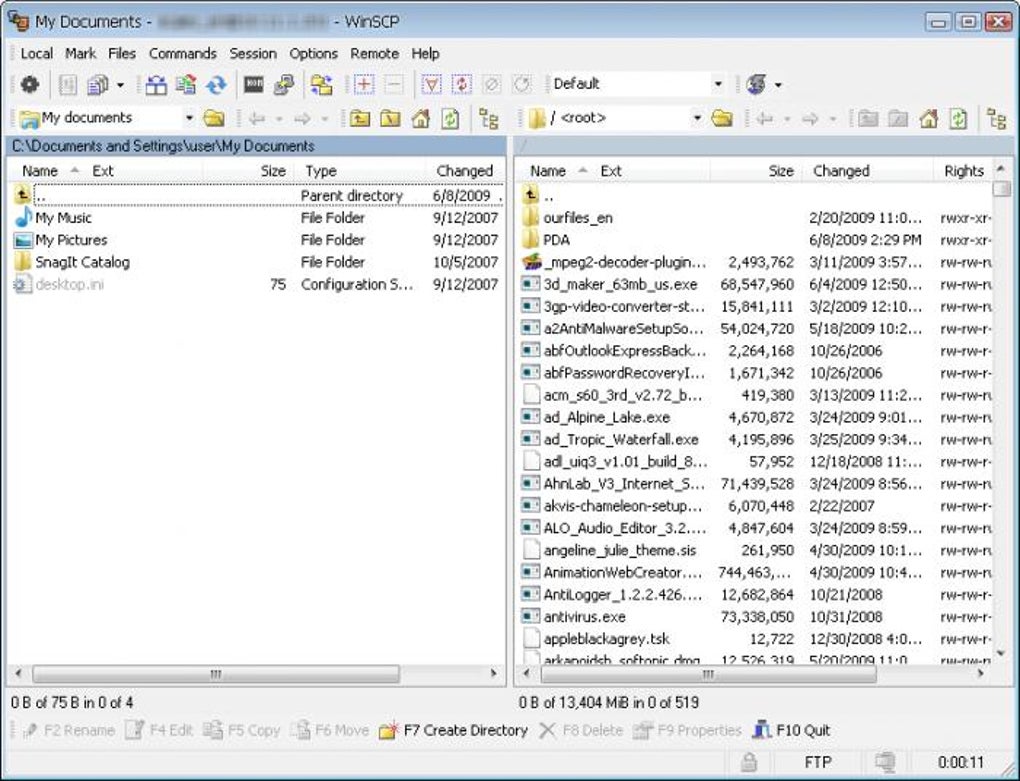Open Preferences via the gear icon
The height and width of the screenshot is (781, 1020).
30,85
